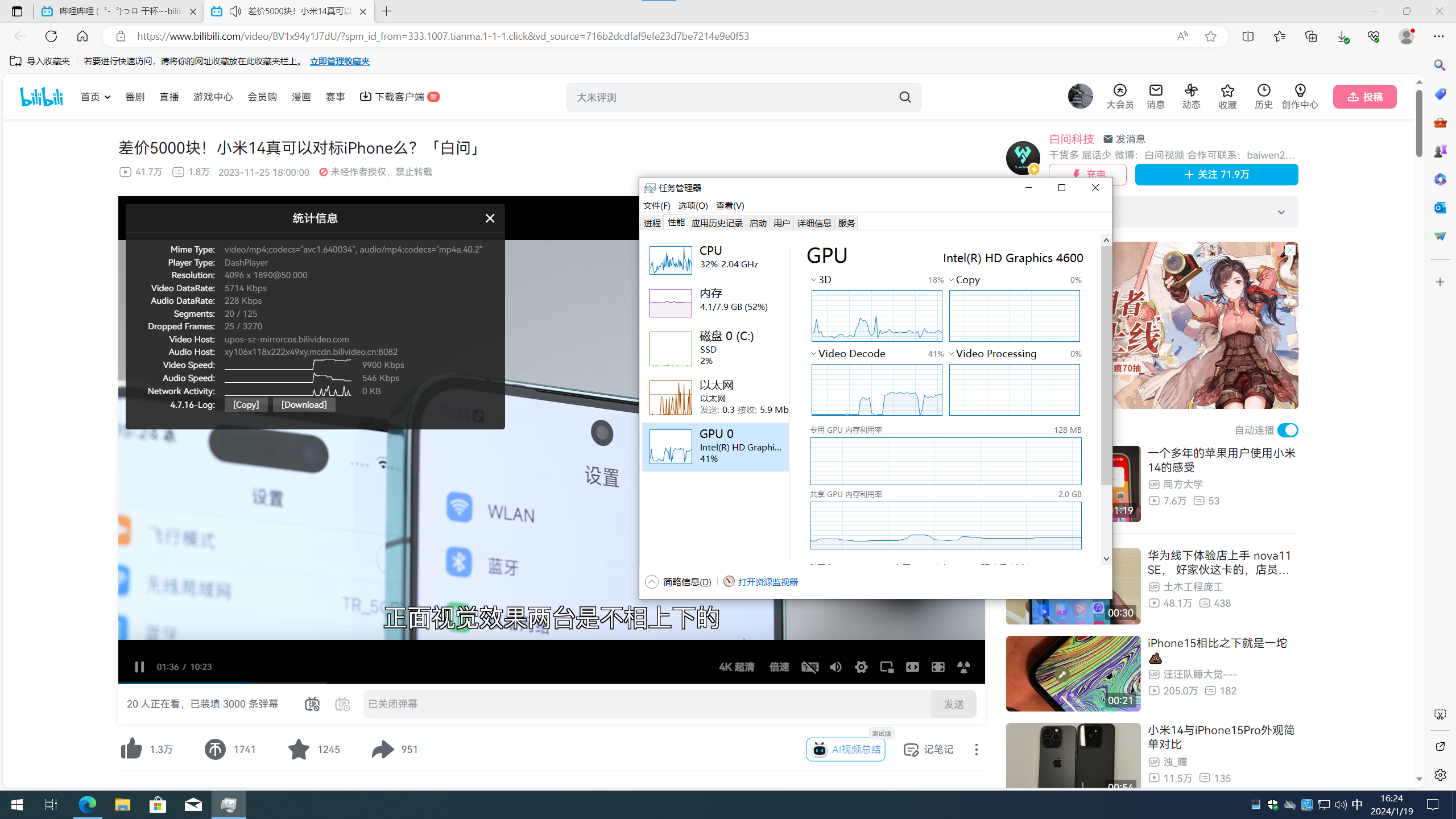Open 创作中心 creator center icon
The width and height of the screenshot is (1456, 819).
1300,96
